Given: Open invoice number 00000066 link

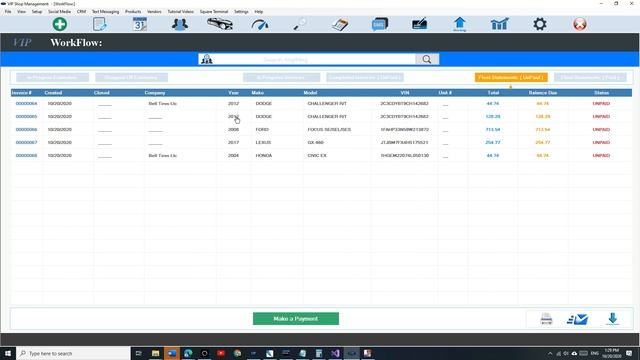Looking at the screenshot, I should [x=26, y=130].
